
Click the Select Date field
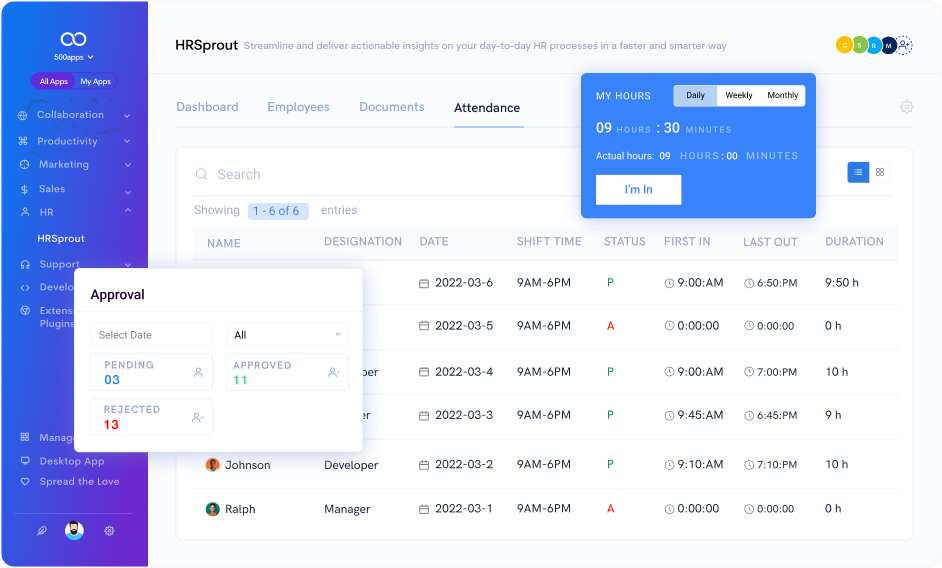point(151,335)
